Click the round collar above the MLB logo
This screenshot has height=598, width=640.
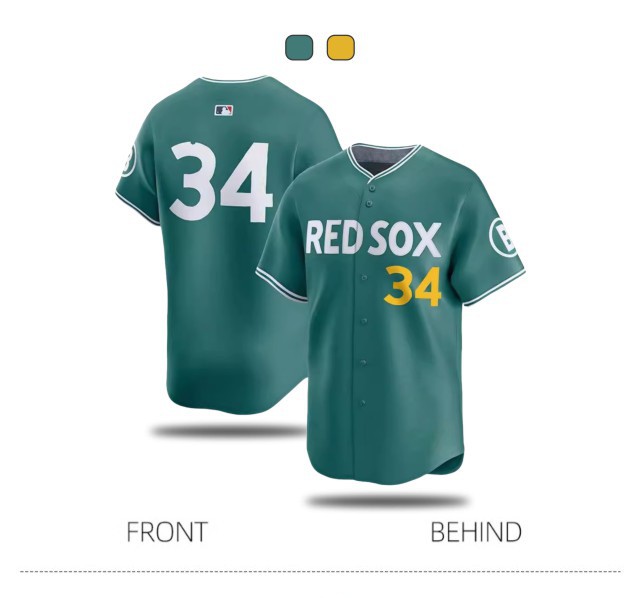(x=233, y=78)
